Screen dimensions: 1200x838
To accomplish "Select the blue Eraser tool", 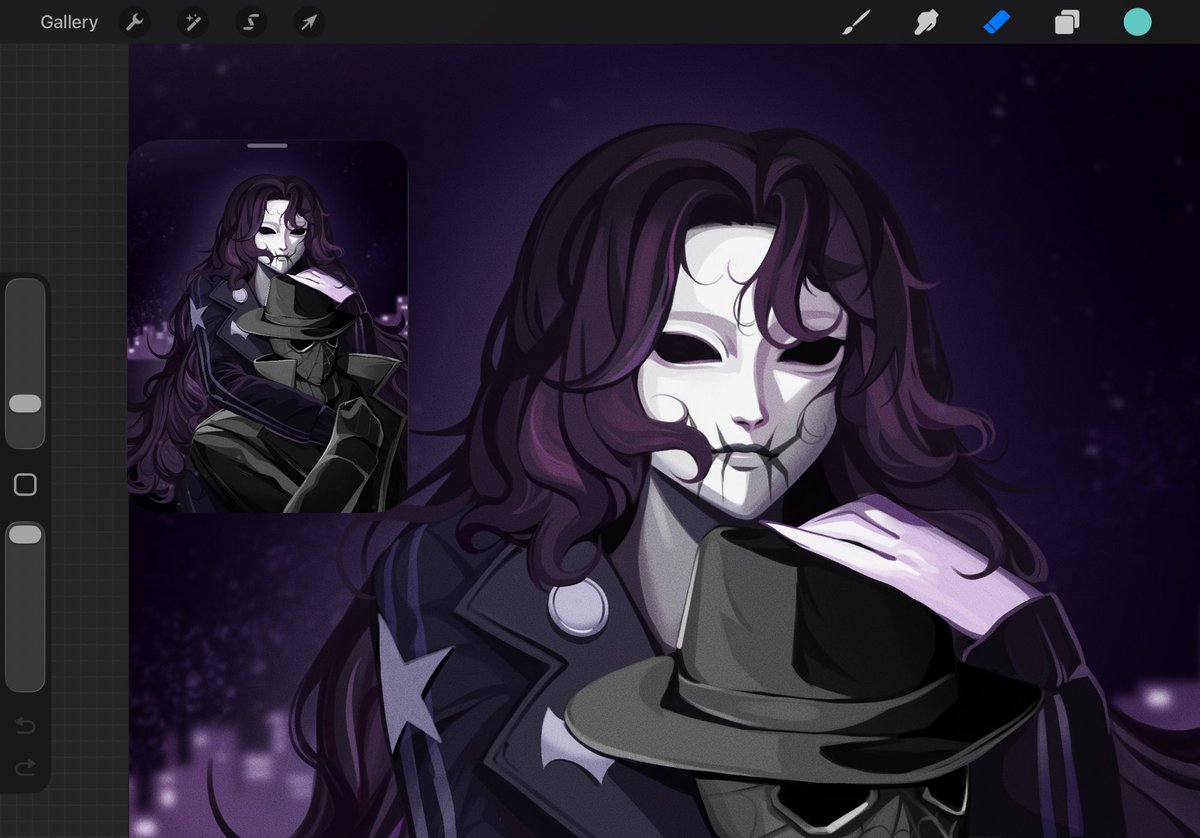I will (x=997, y=22).
